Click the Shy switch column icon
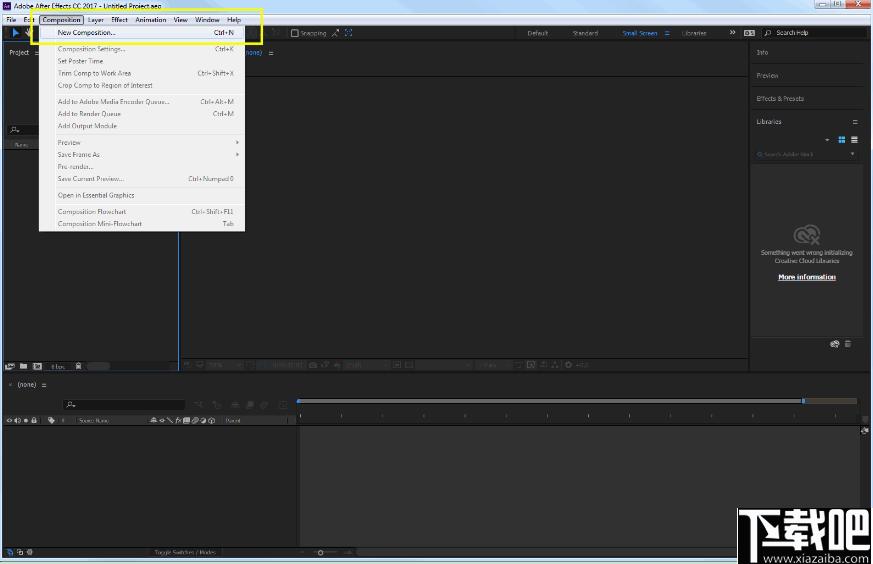Screen dimensions: 873x564 point(154,420)
